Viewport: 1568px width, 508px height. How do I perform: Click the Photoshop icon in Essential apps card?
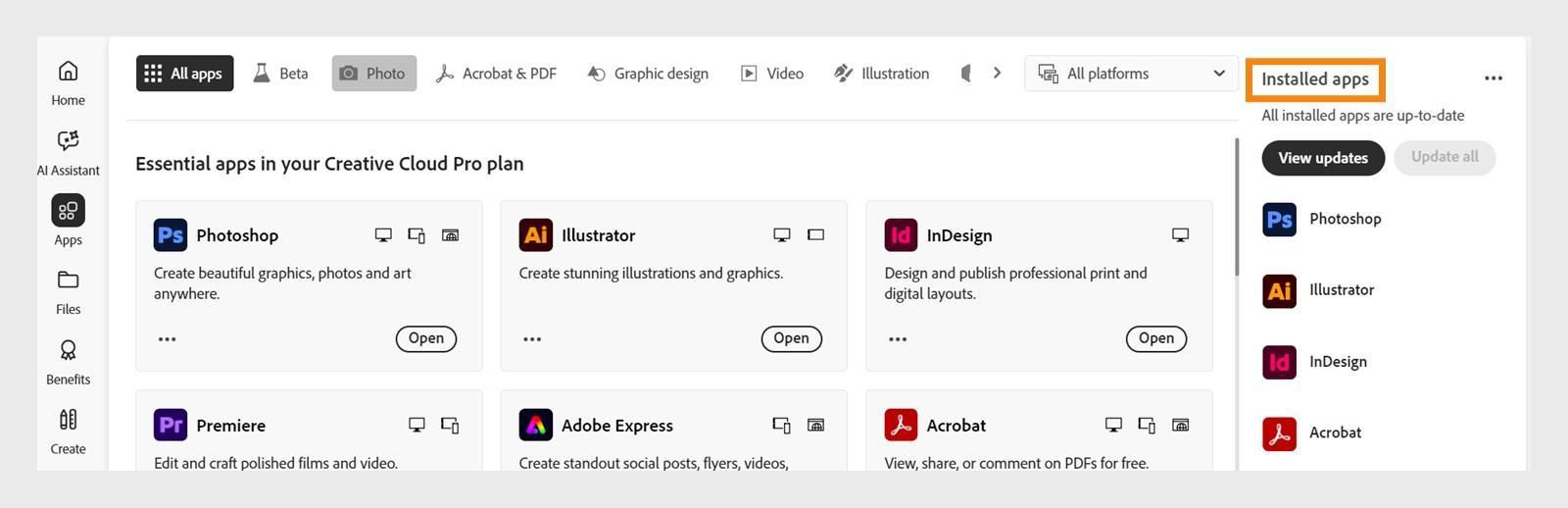(171, 235)
